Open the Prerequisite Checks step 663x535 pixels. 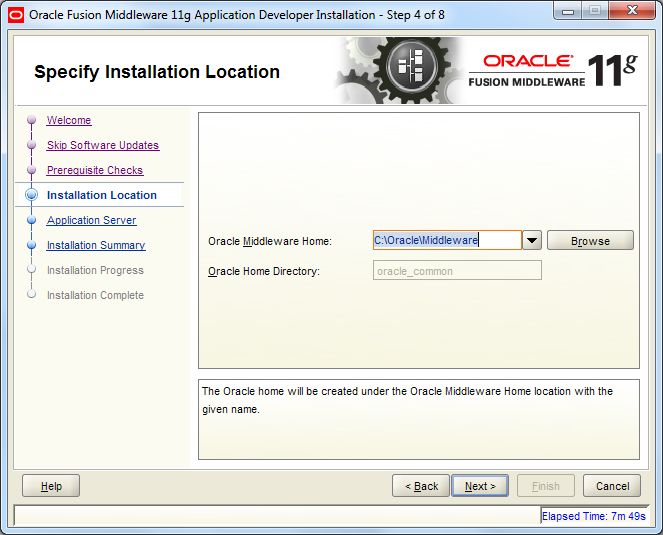[95, 170]
